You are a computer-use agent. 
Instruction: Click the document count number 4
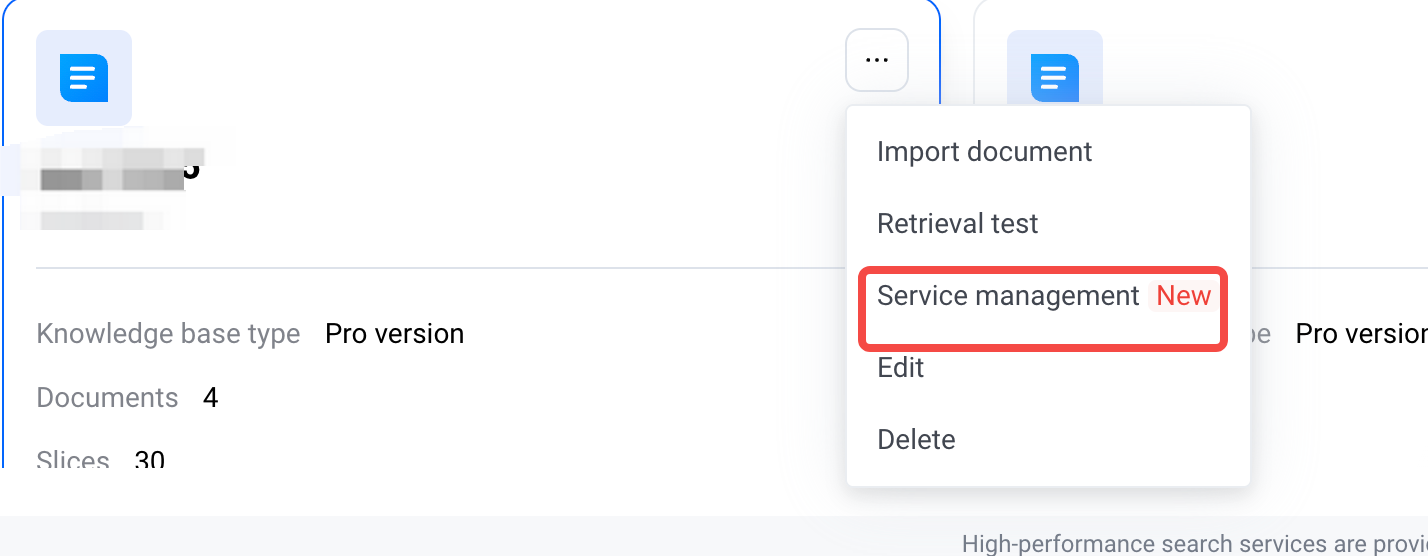(x=210, y=398)
